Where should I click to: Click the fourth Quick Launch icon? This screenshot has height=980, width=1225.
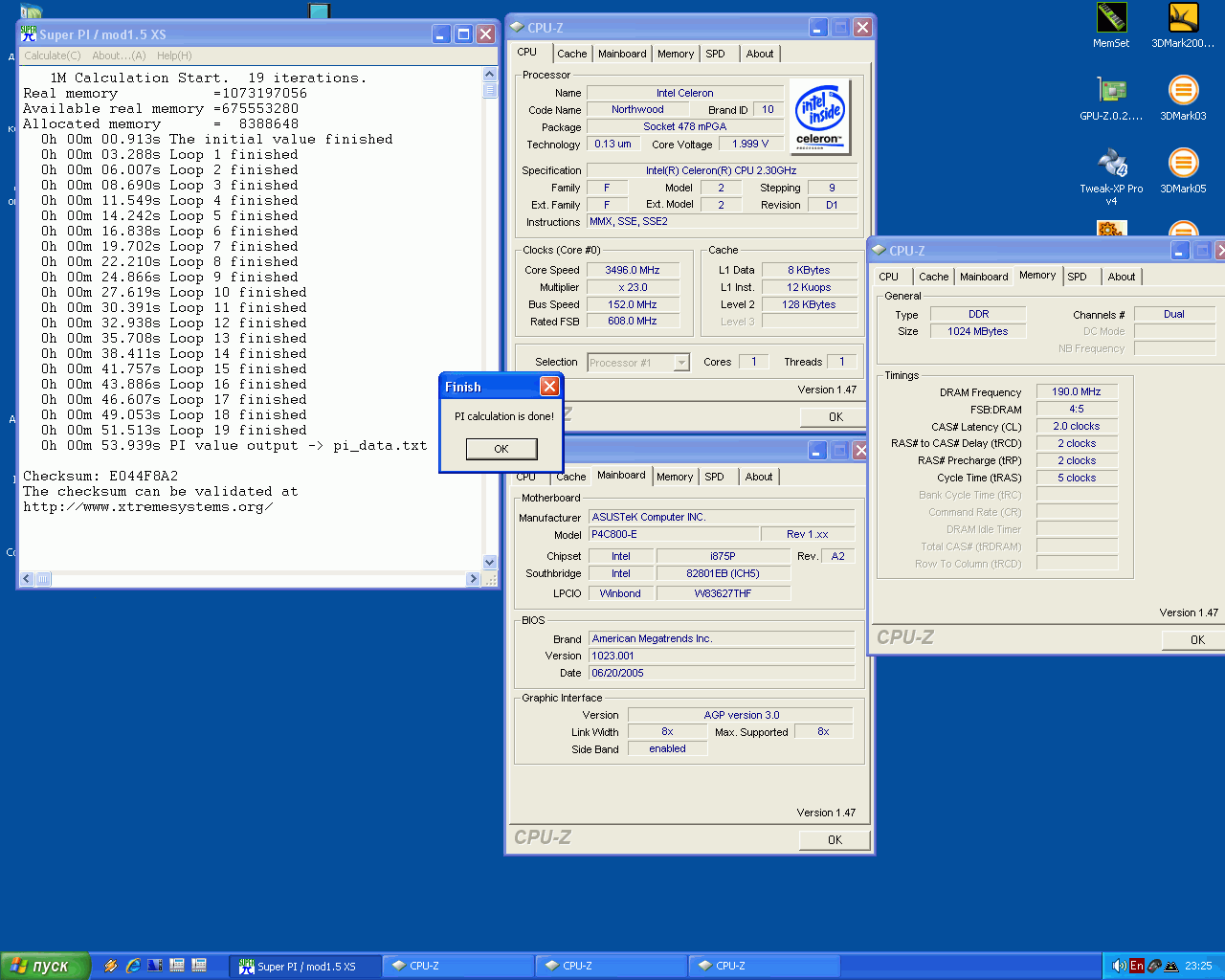177,966
